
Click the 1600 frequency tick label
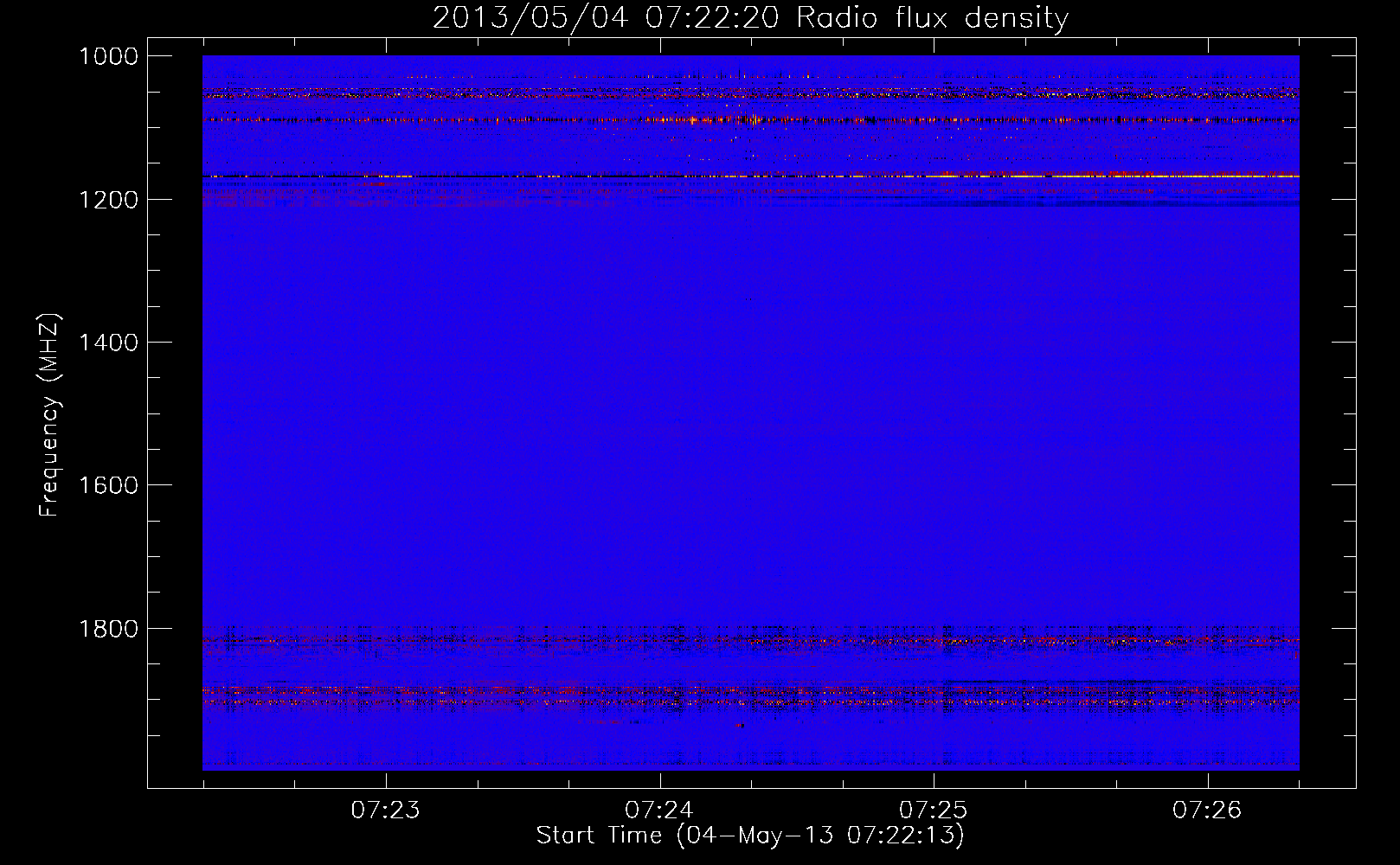click(x=108, y=485)
